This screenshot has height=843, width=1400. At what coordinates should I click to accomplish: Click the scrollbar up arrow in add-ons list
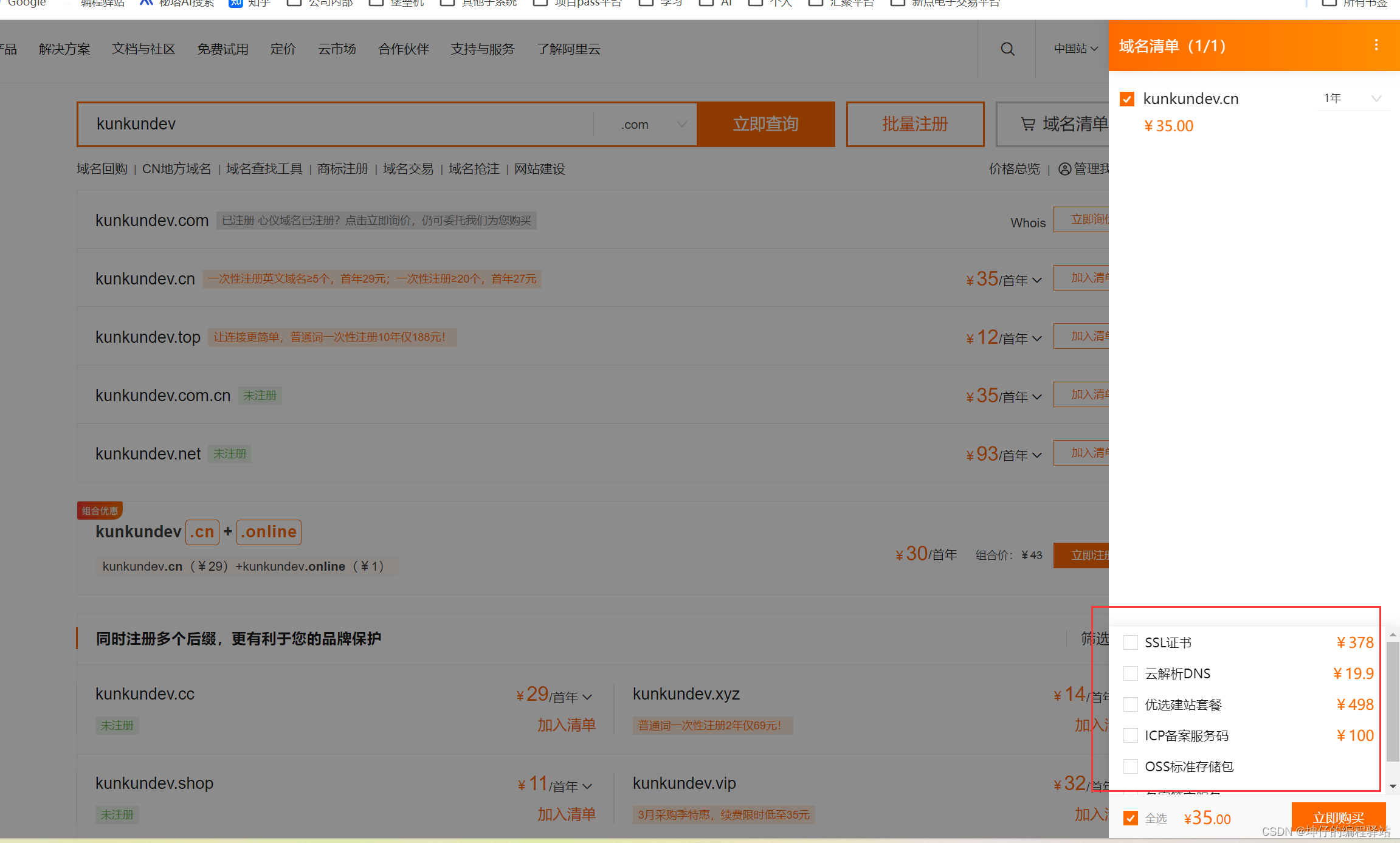coord(1393,635)
